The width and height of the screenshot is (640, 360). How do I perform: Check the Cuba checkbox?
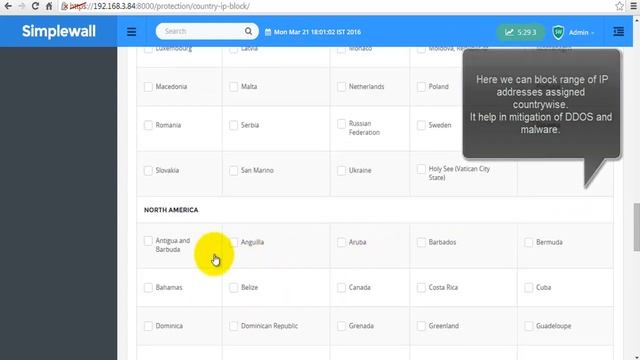(529, 287)
